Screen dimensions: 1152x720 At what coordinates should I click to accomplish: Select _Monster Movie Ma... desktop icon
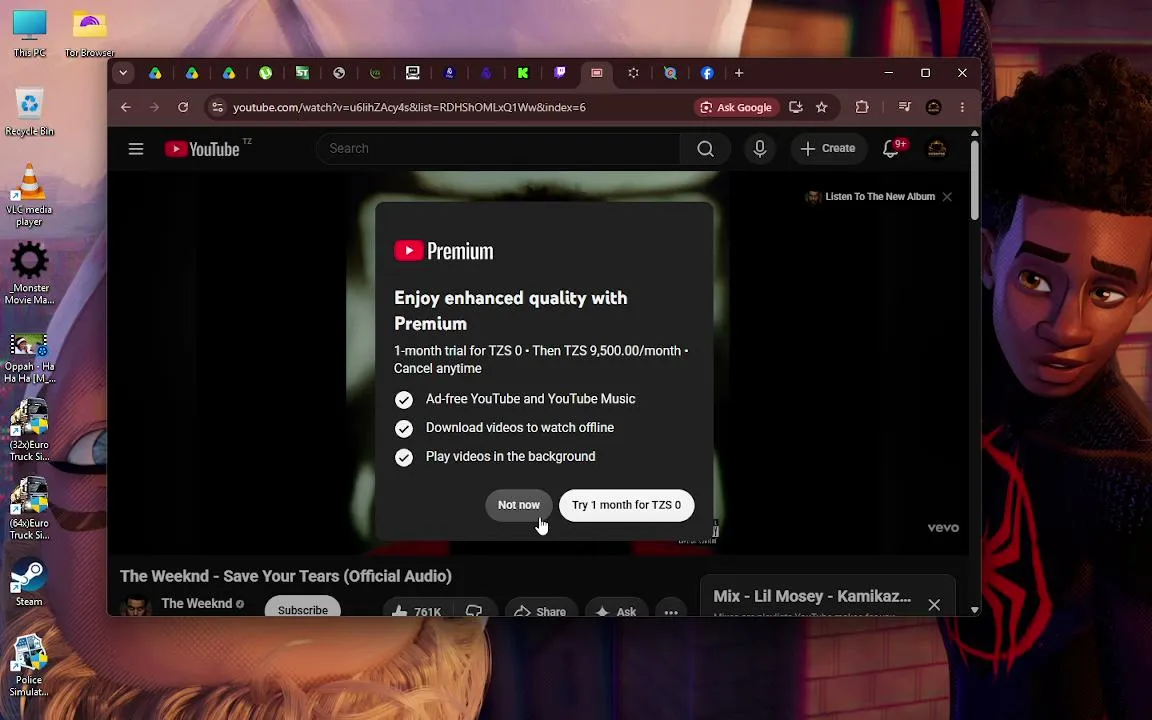tap(29, 273)
